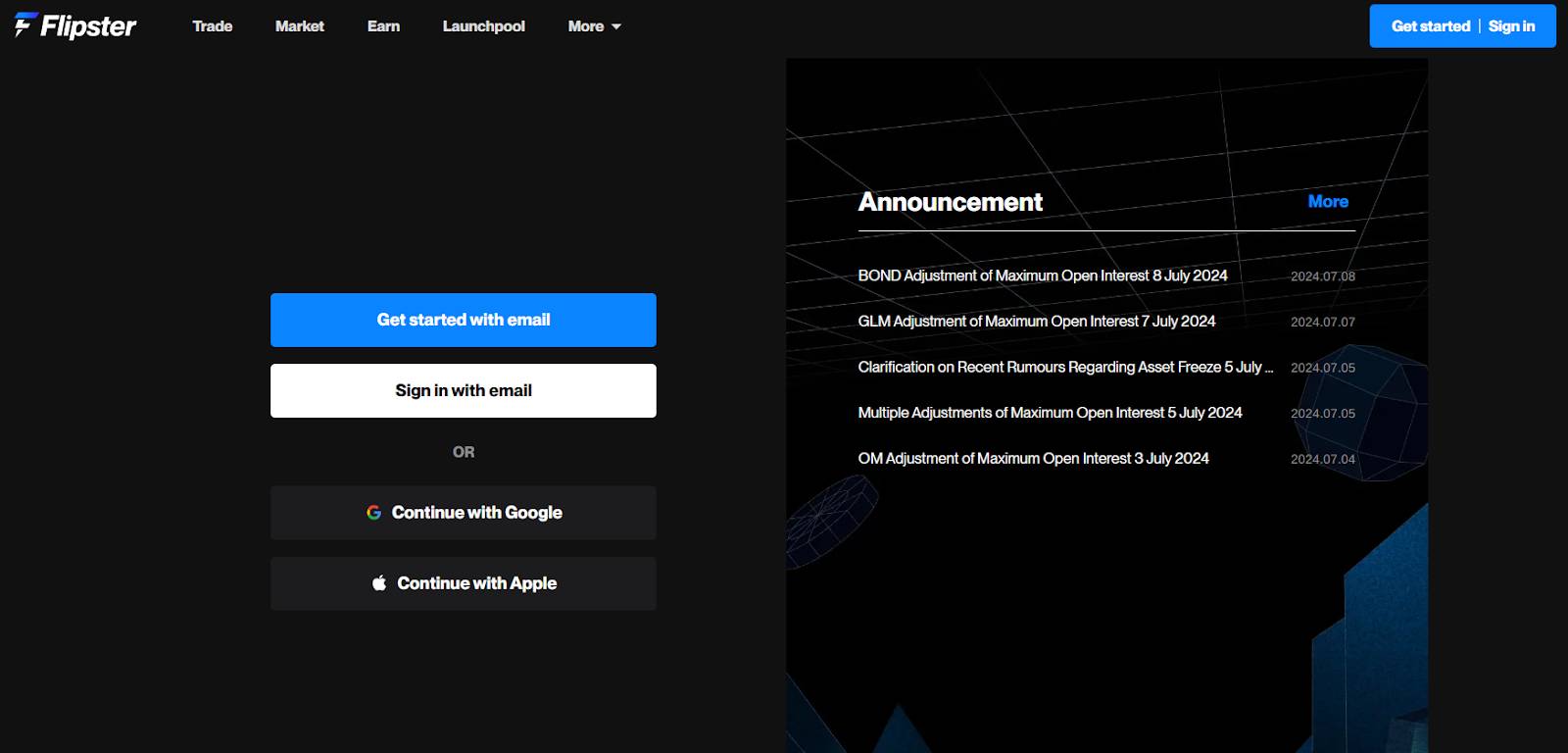The width and height of the screenshot is (1568, 753).
Task: Click the Flipster logo
Action: coord(75,25)
